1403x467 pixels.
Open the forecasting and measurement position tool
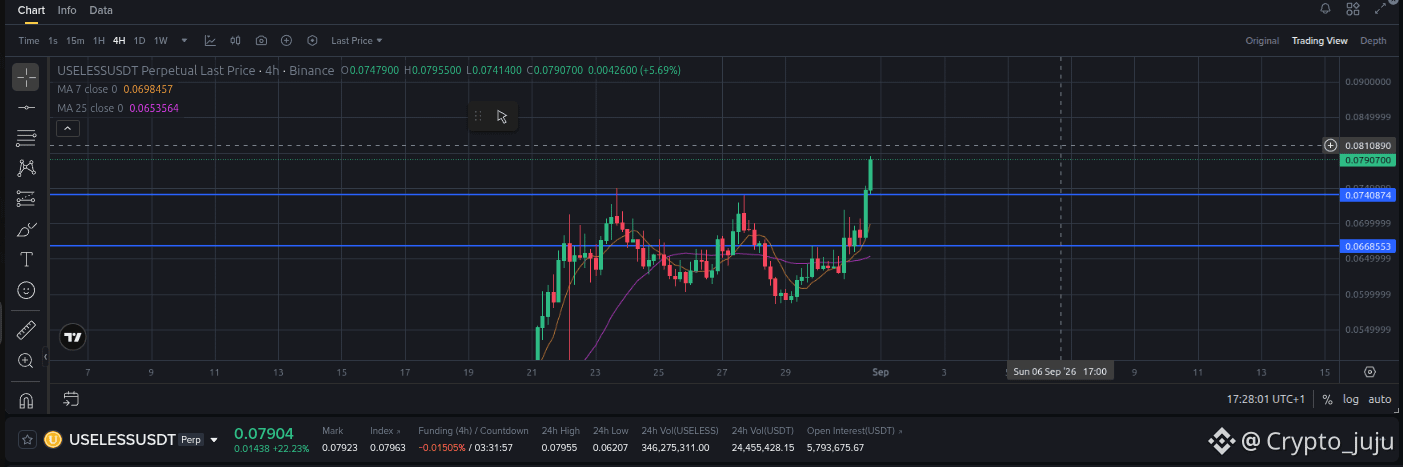tap(26, 199)
